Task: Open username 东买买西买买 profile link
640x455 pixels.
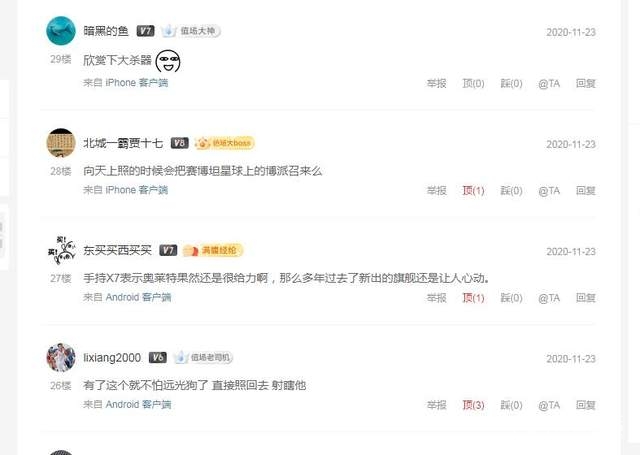Action: tap(117, 250)
